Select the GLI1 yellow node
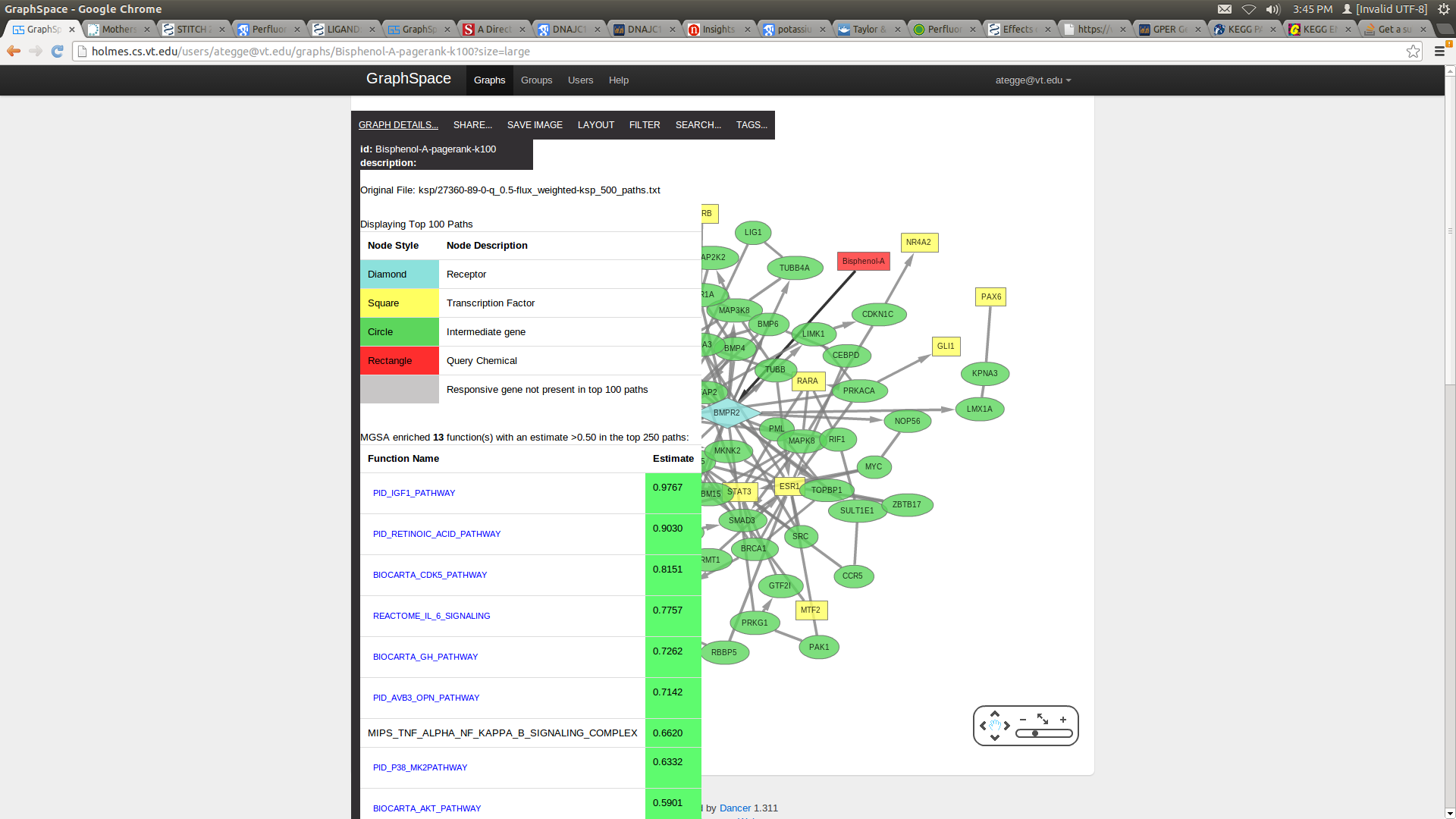1456x819 pixels. (x=946, y=346)
